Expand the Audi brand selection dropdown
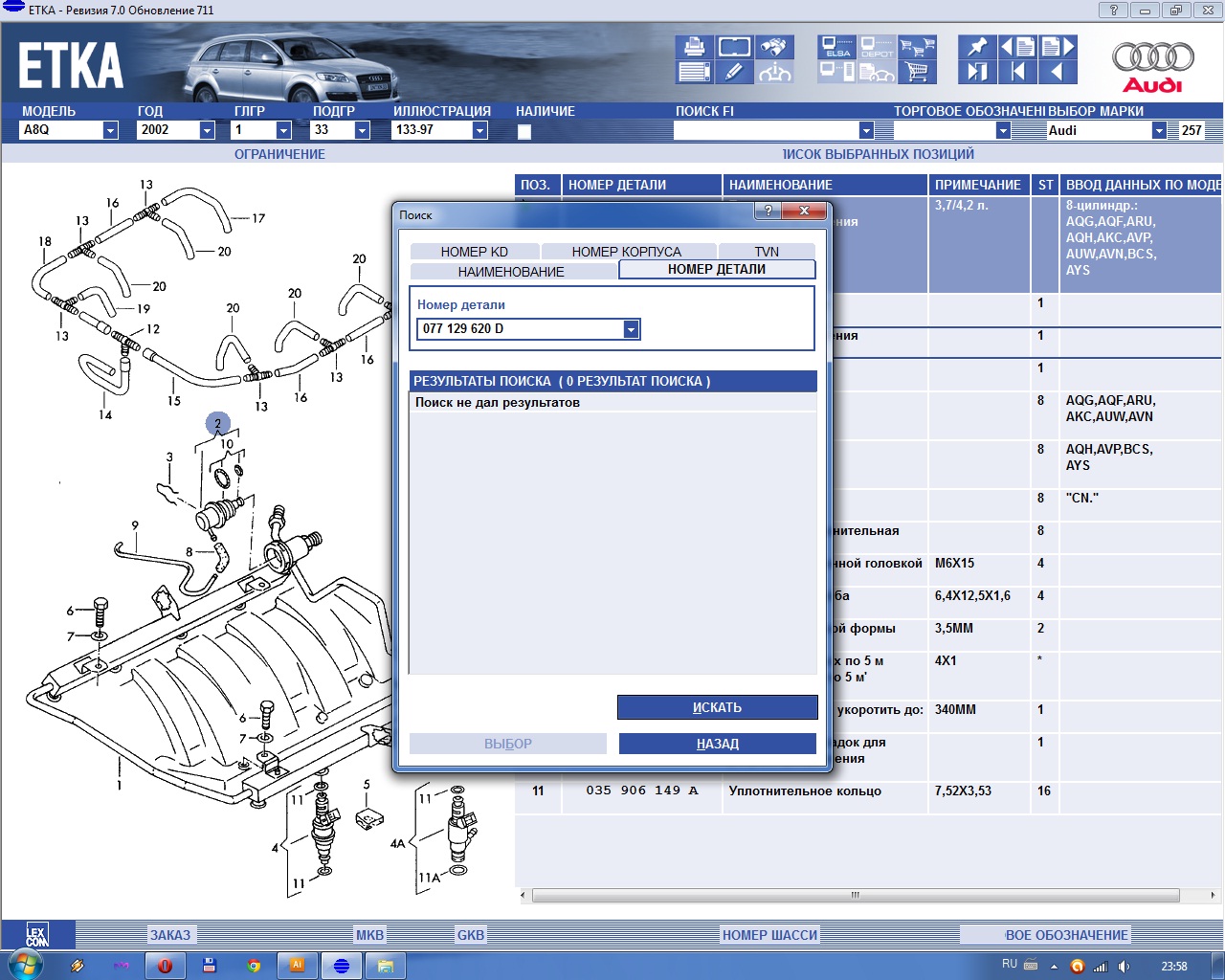The width and height of the screenshot is (1225, 980). [1159, 130]
